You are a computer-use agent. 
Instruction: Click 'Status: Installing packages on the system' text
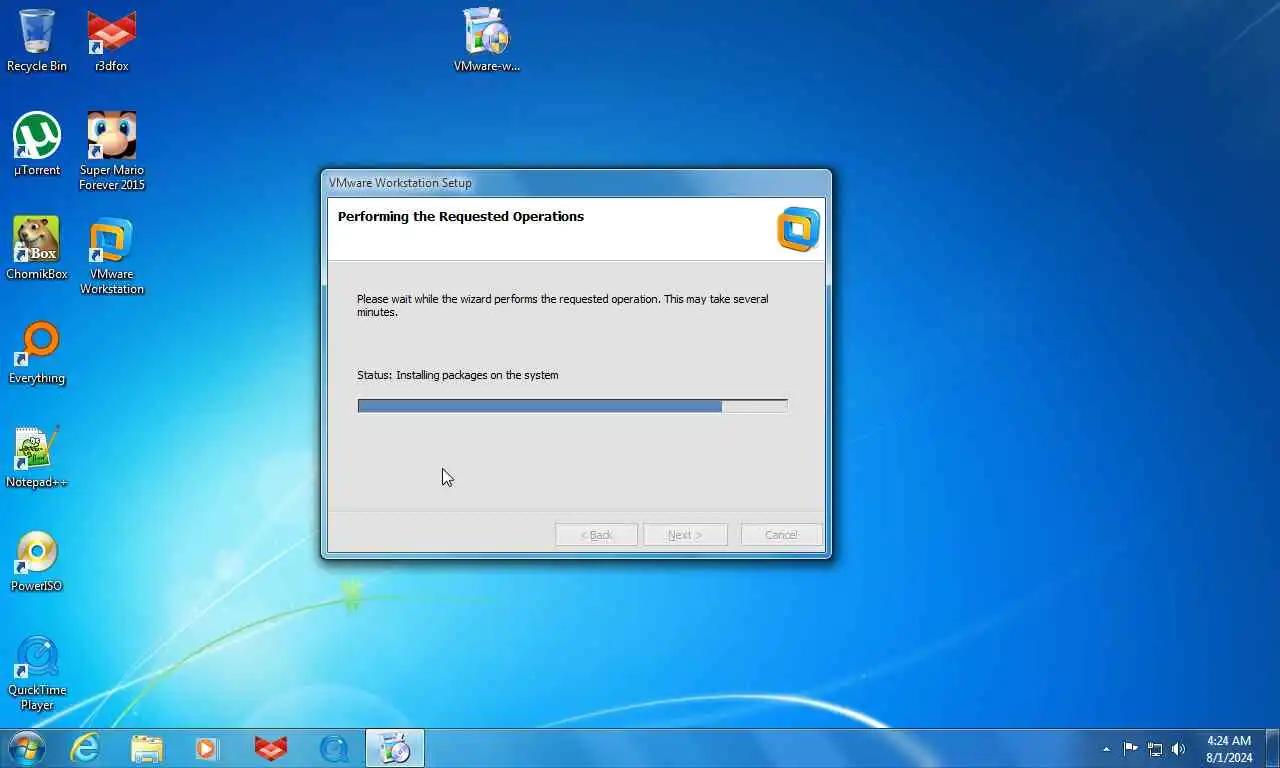458,375
